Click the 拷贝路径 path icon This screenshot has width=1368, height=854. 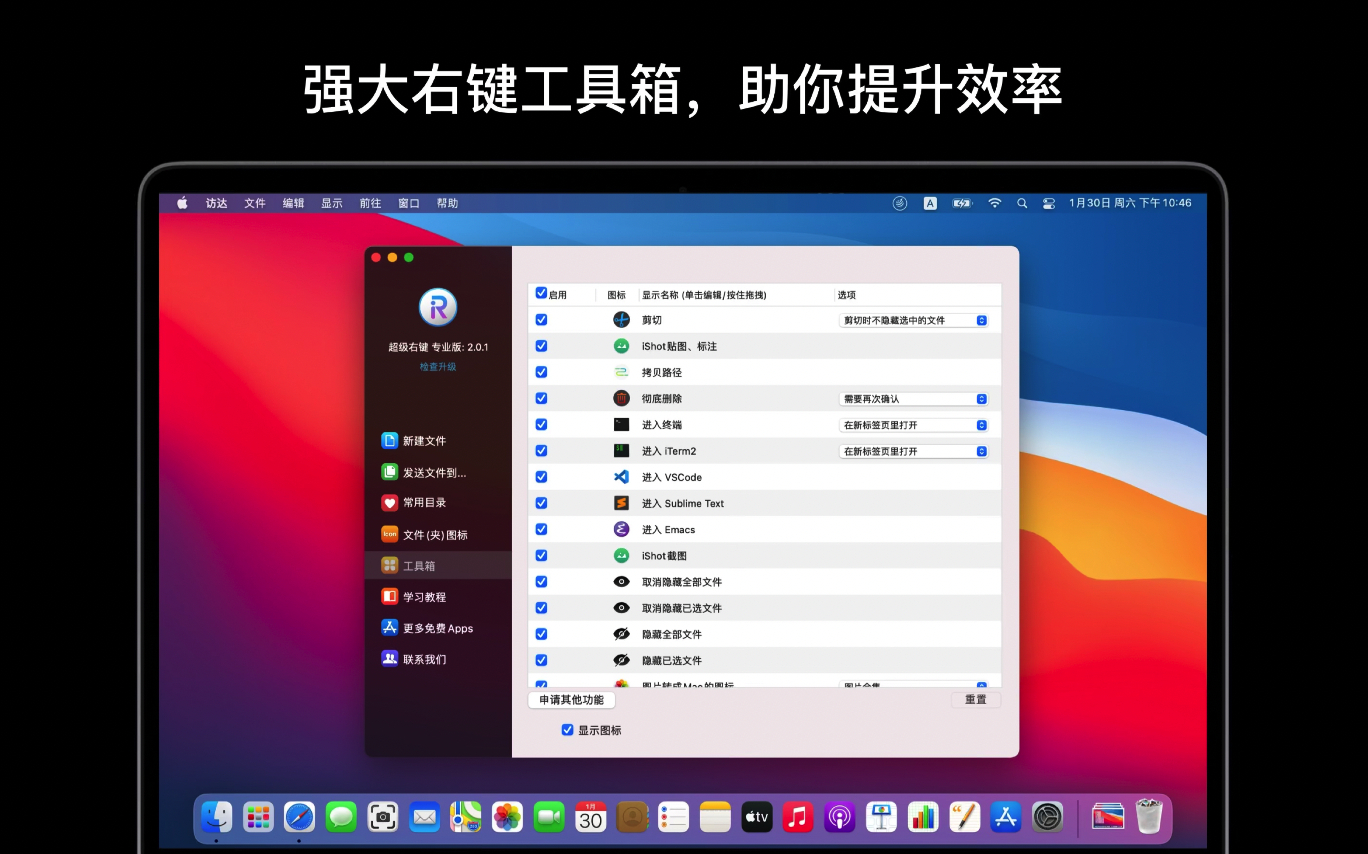pos(621,372)
